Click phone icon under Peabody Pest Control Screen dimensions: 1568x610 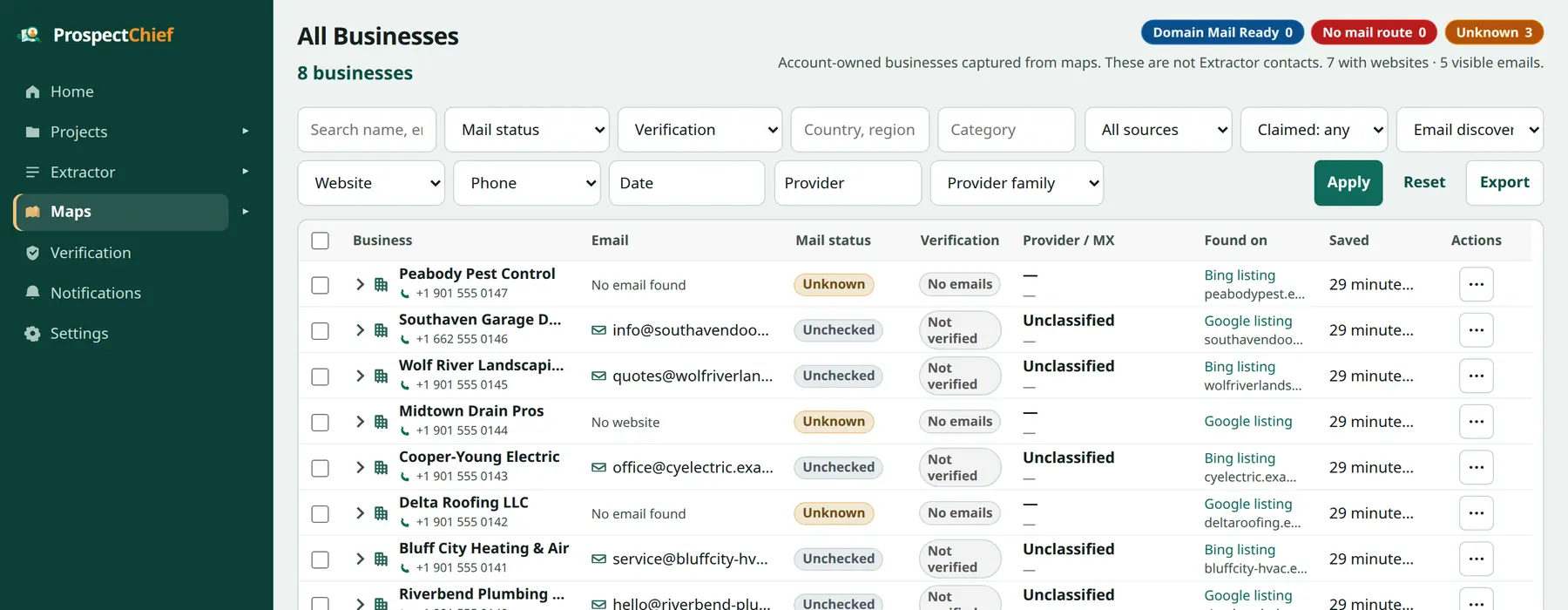405,294
